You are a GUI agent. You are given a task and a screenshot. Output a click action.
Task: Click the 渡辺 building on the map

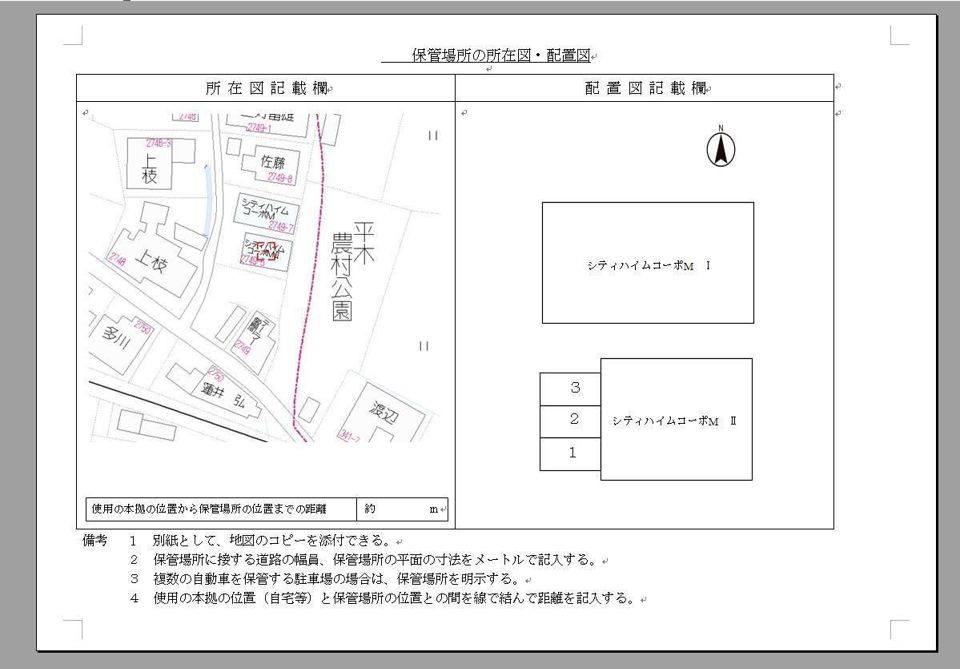pyautogui.click(x=379, y=410)
